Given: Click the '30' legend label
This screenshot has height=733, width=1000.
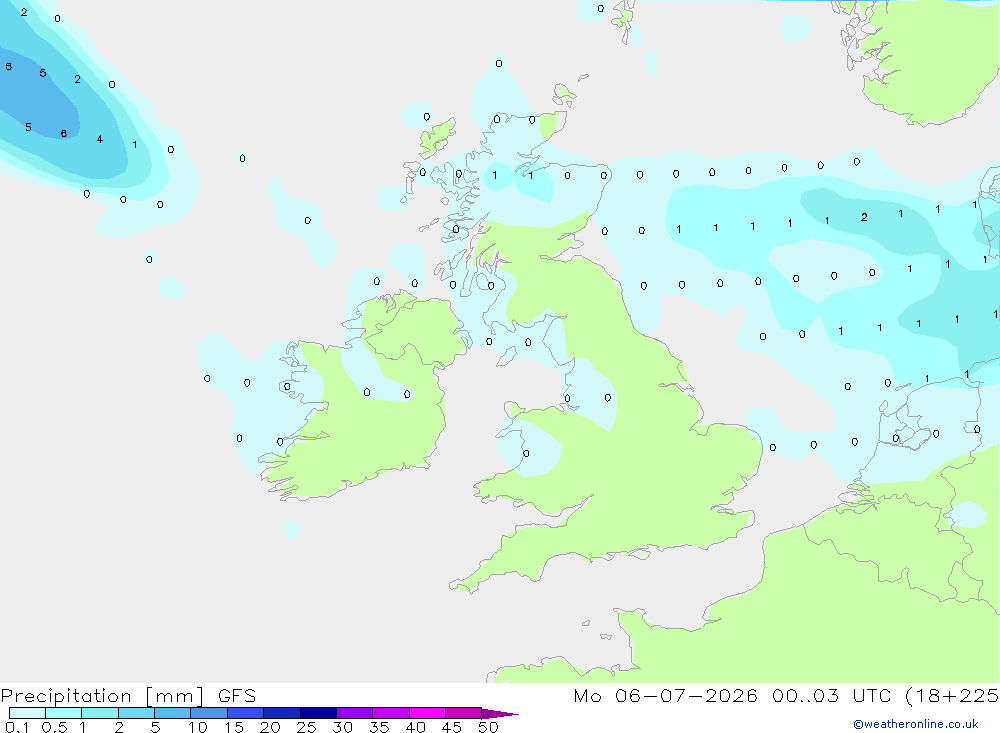Looking at the screenshot, I should pos(342,727).
